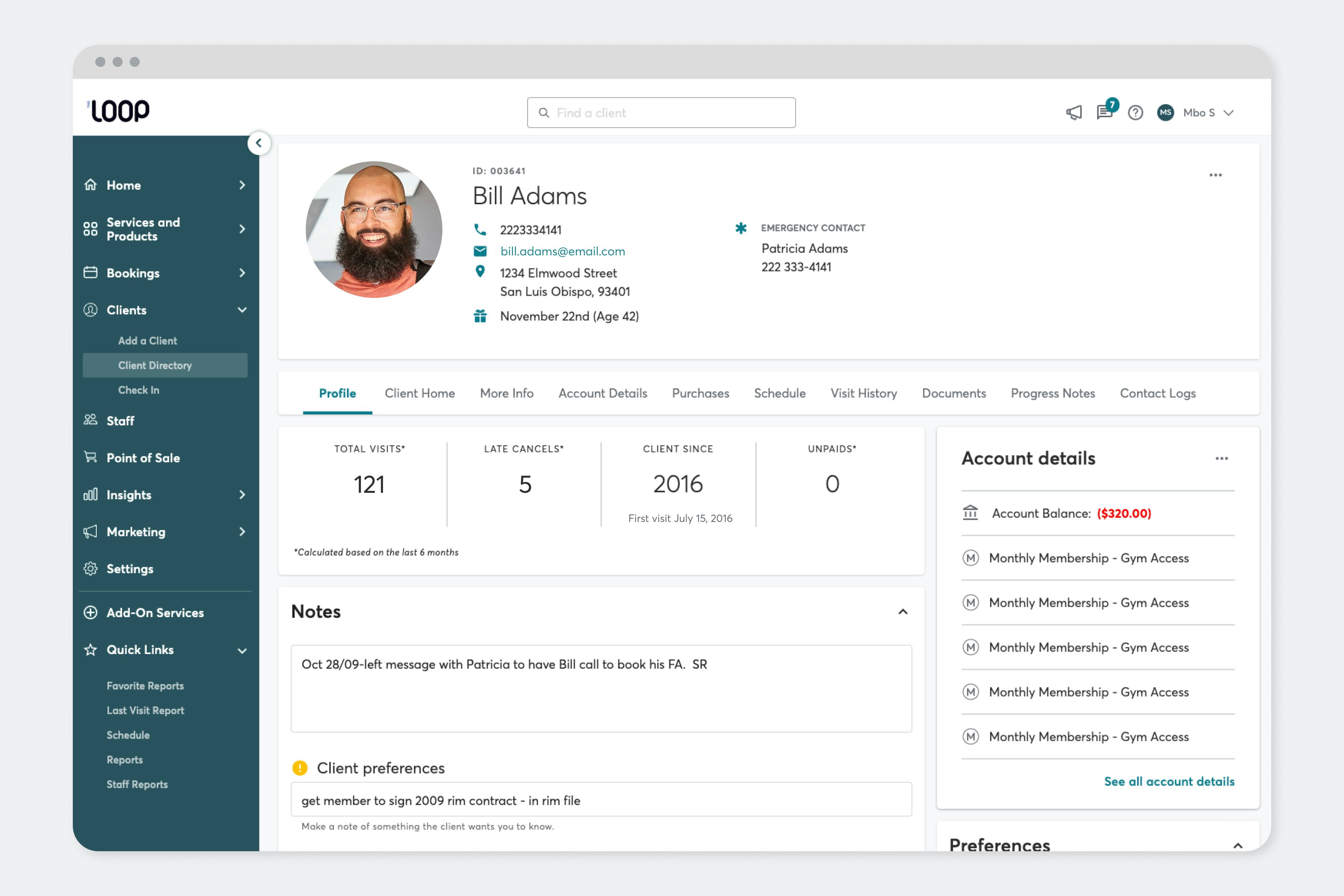Open the Purchases tab
The width and height of the screenshot is (1344, 896).
[700, 393]
